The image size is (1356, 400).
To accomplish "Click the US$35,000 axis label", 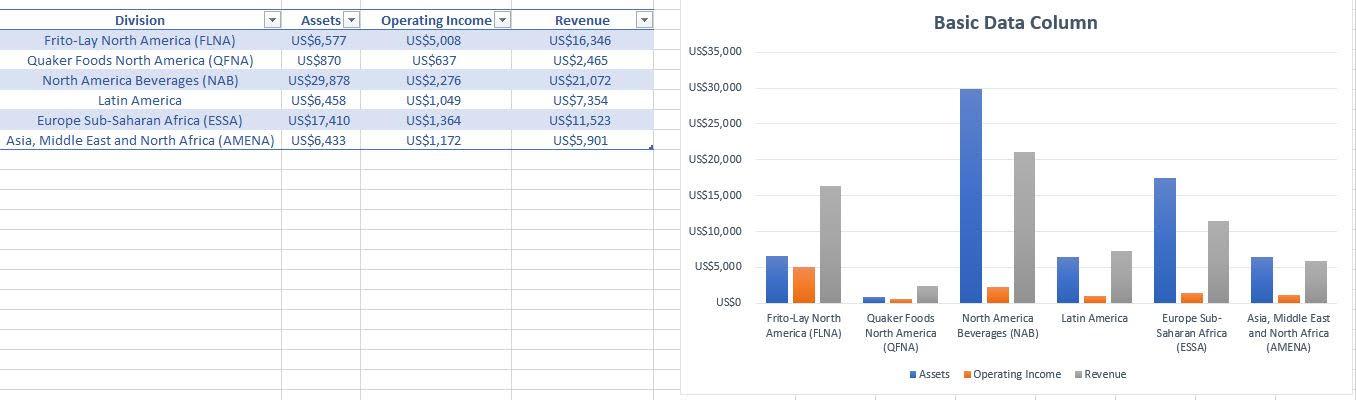I will pyautogui.click(x=716, y=51).
